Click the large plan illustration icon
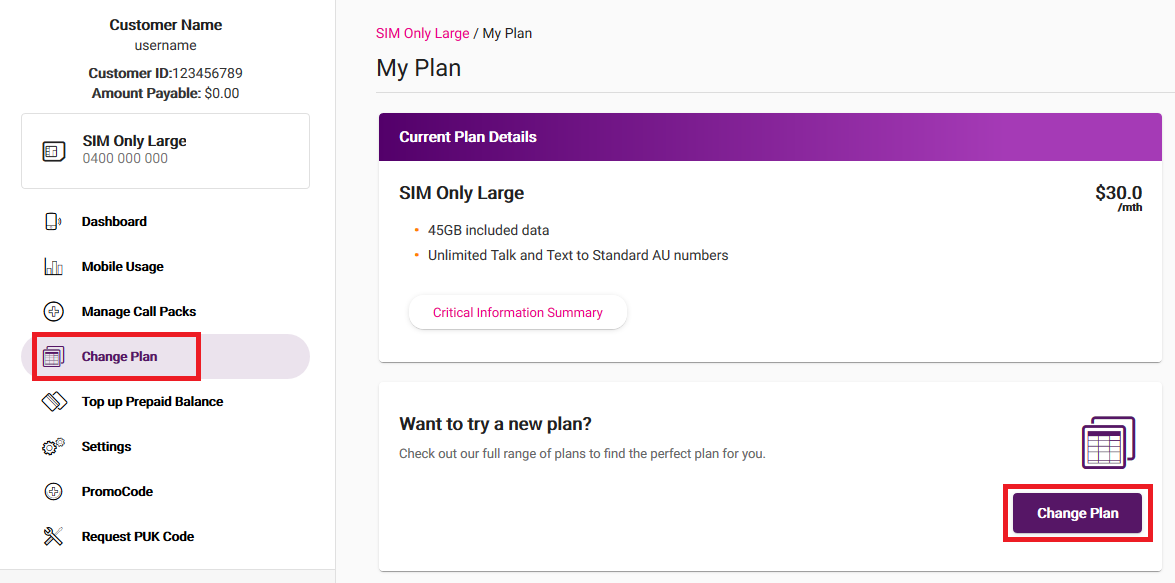The image size is (1175, 583). tap(1107, 441)
